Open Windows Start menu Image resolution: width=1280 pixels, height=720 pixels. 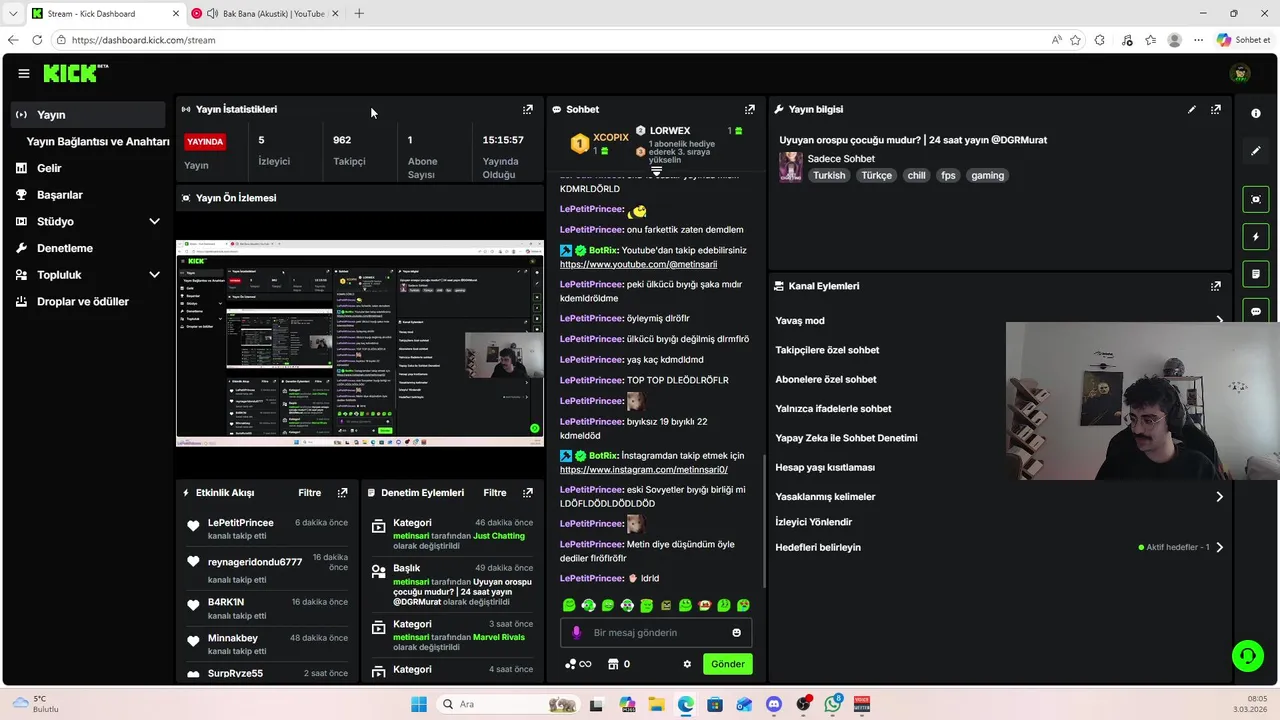(x=419, y=704)
